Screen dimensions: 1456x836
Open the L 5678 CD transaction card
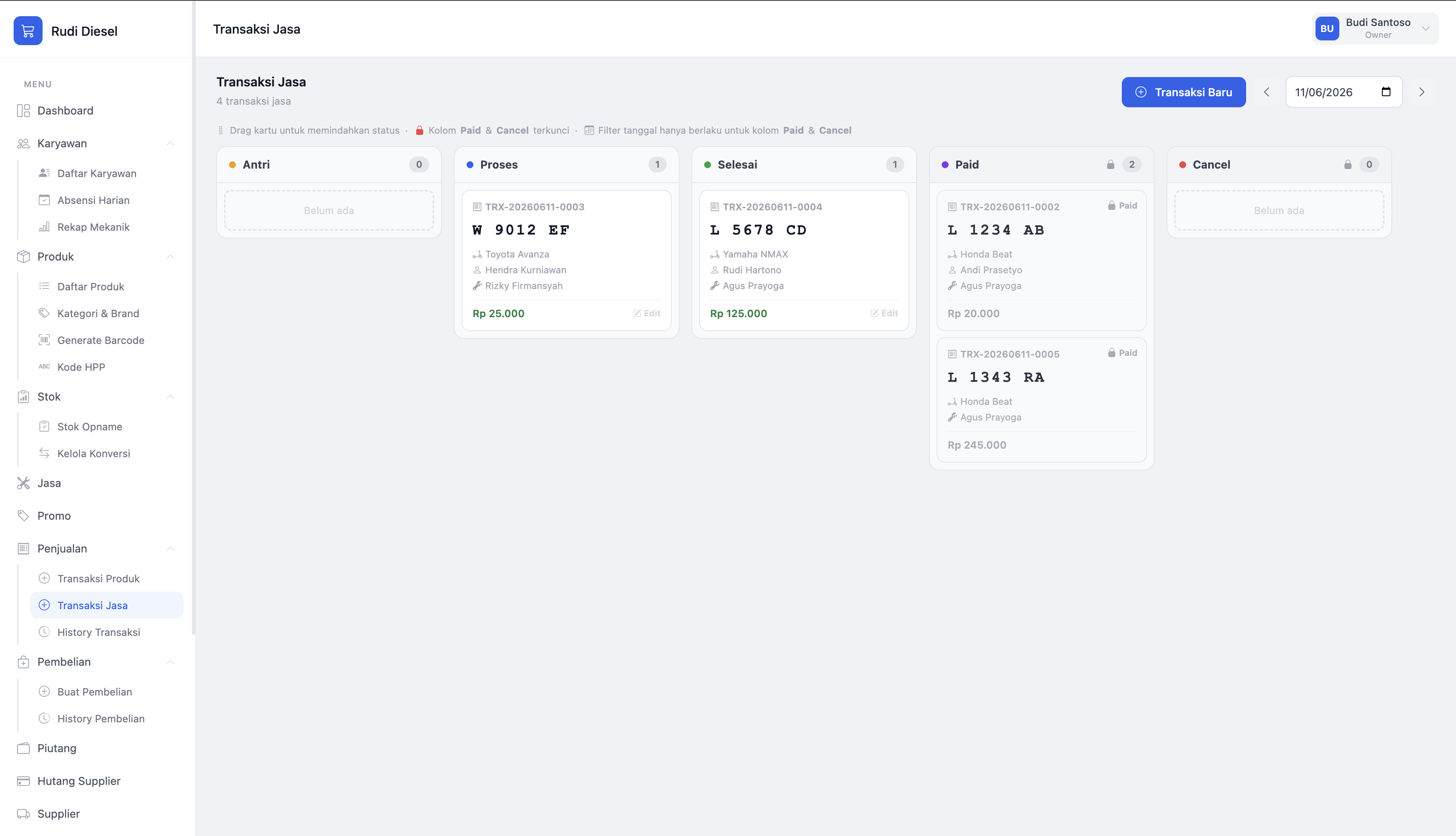point(804,261)
